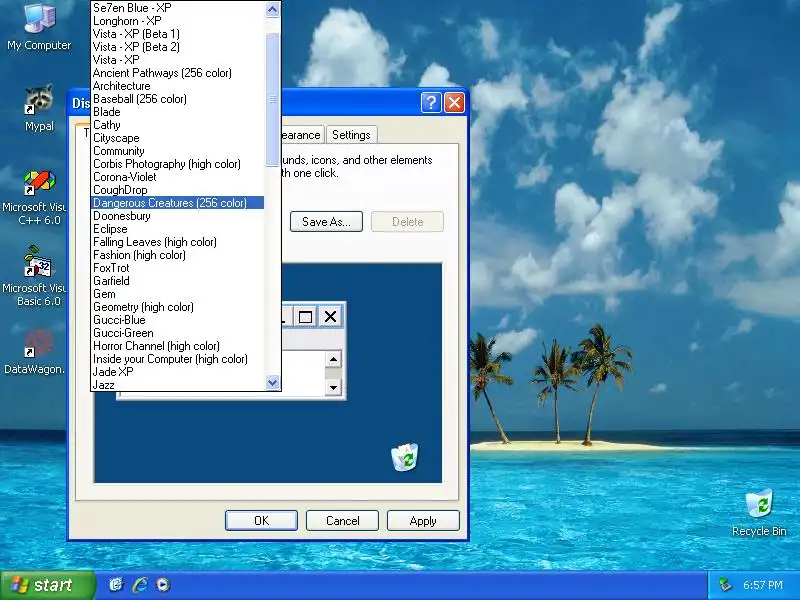Viewport: 800px width, 600px height.
Task: Select Geometry (high color) theme
Action: (x=178, y=307)
